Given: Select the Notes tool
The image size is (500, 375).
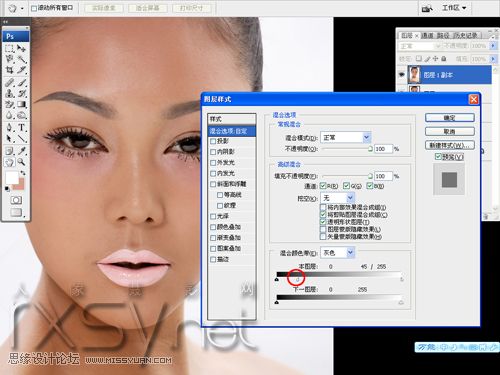Looking at the screenshot, I should [9, 151].
